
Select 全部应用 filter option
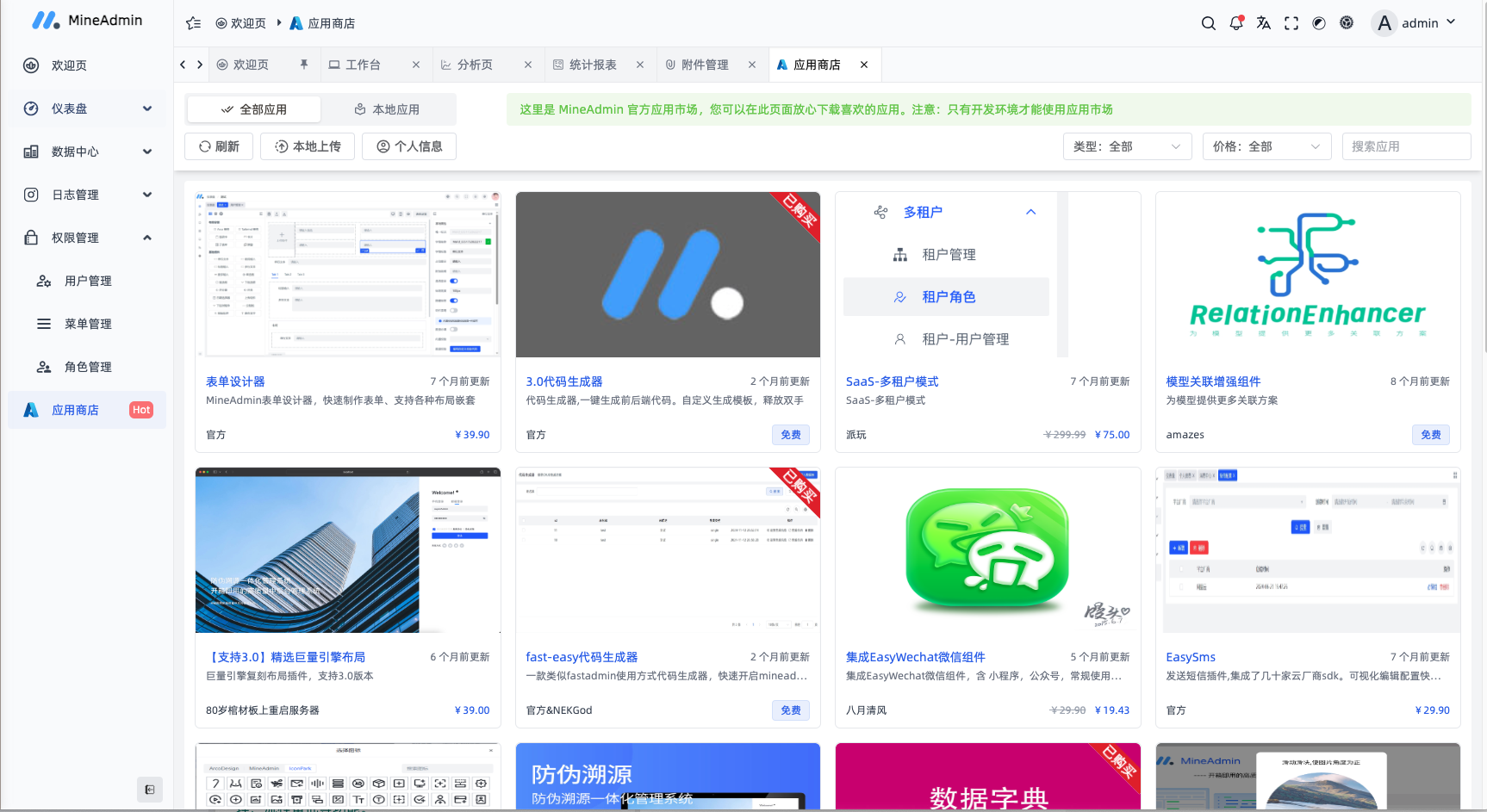click(253, 108)
